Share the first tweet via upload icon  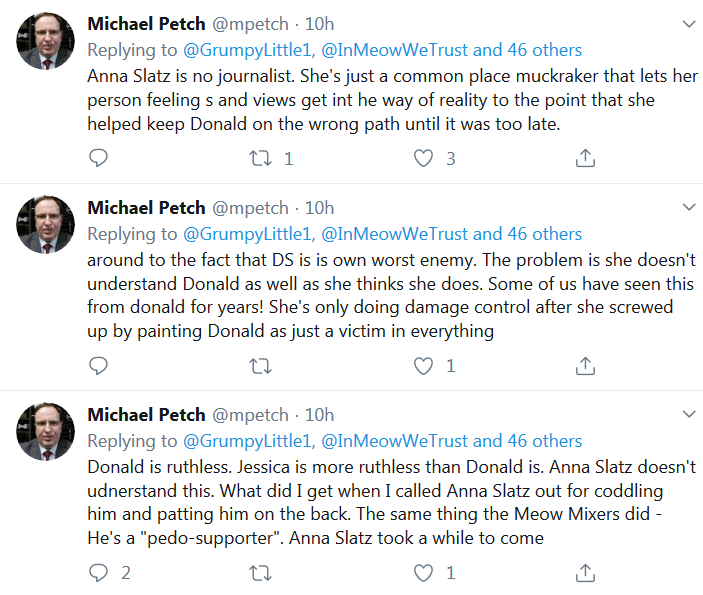point(585,158)
